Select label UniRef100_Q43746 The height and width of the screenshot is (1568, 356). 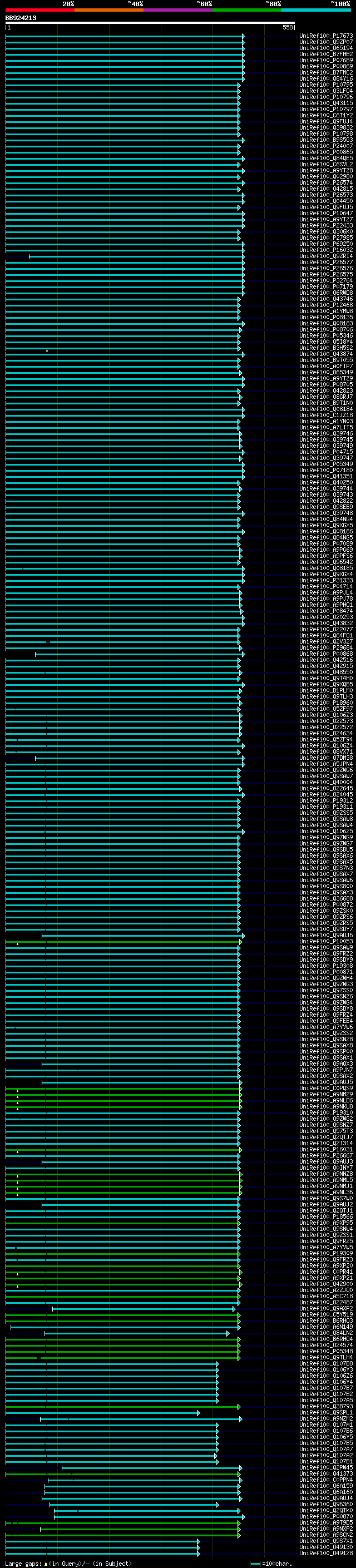pos(326,299)
